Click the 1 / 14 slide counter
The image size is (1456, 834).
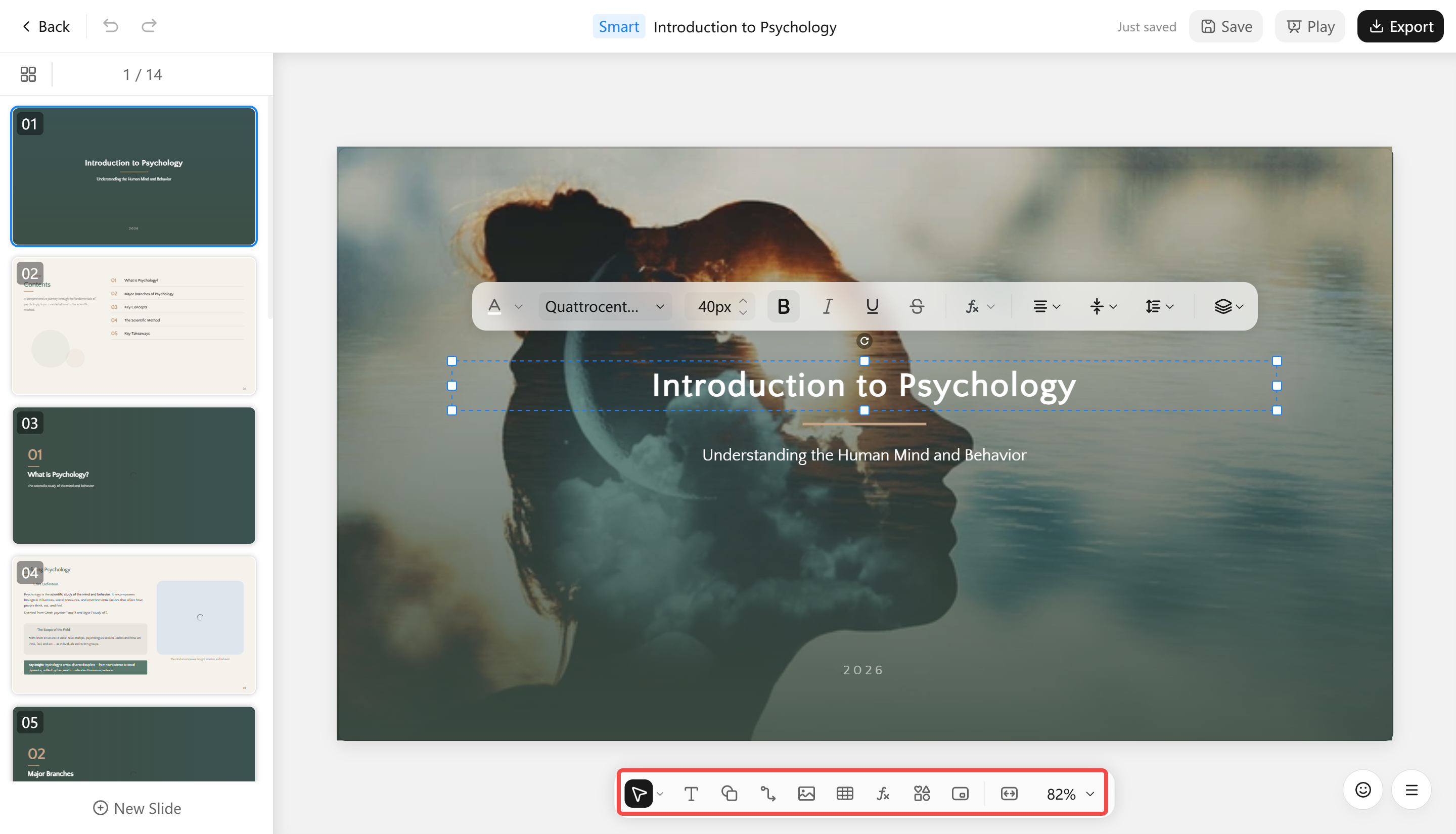[x=143, y=74]
